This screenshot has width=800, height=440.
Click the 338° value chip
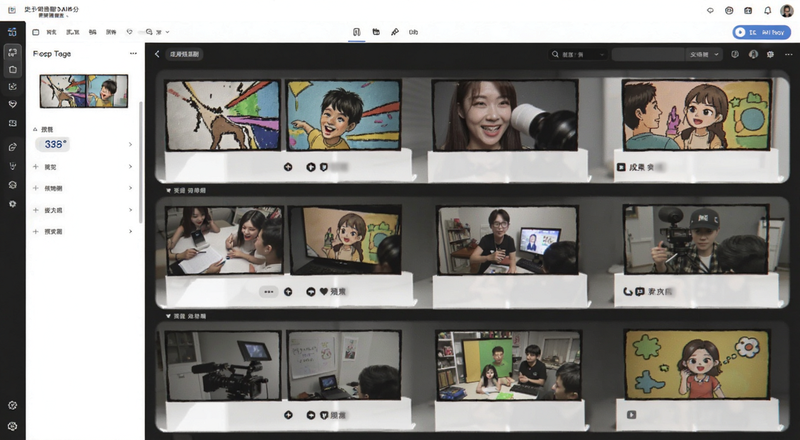53,144
